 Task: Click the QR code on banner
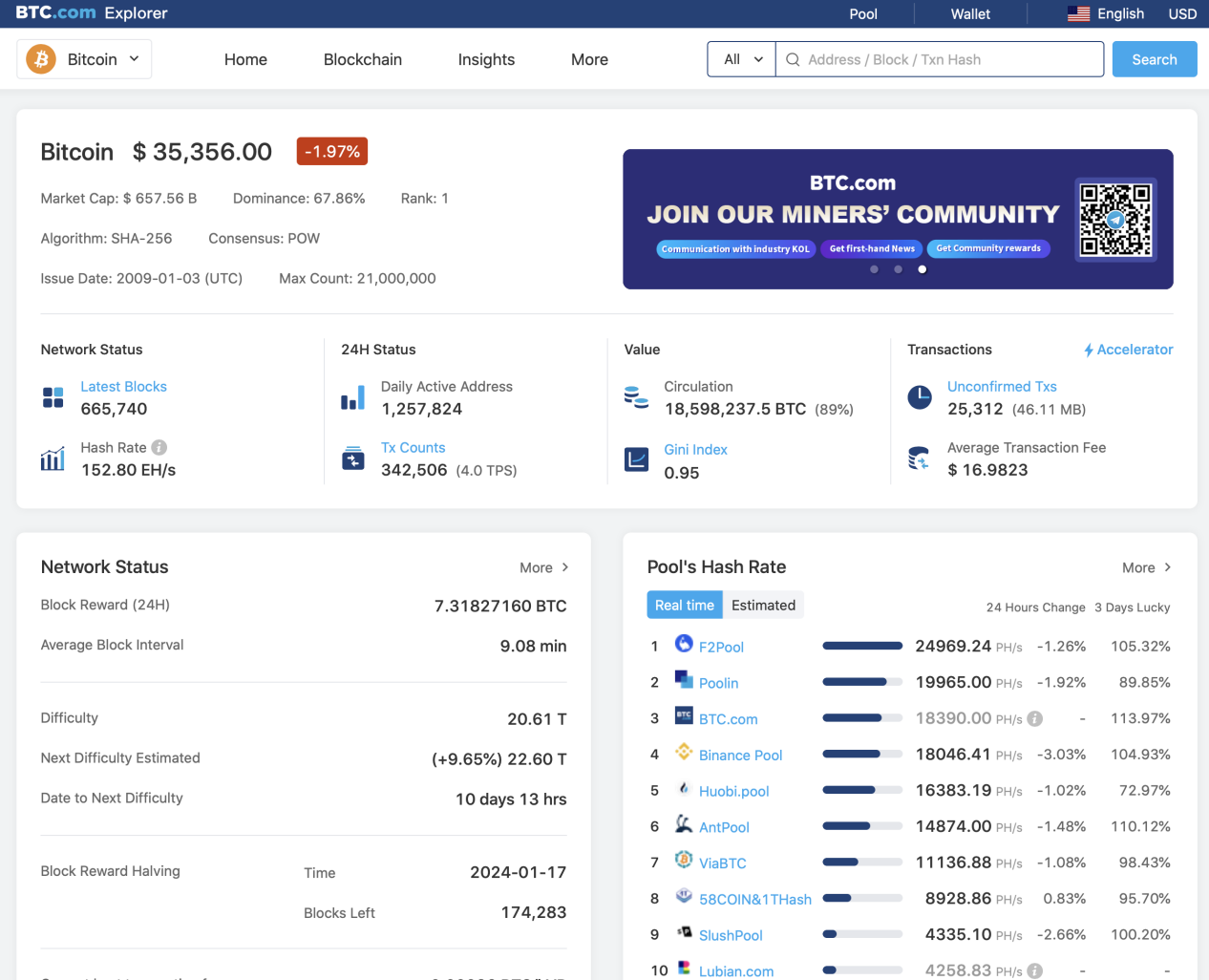click(x=1115, y=220)
